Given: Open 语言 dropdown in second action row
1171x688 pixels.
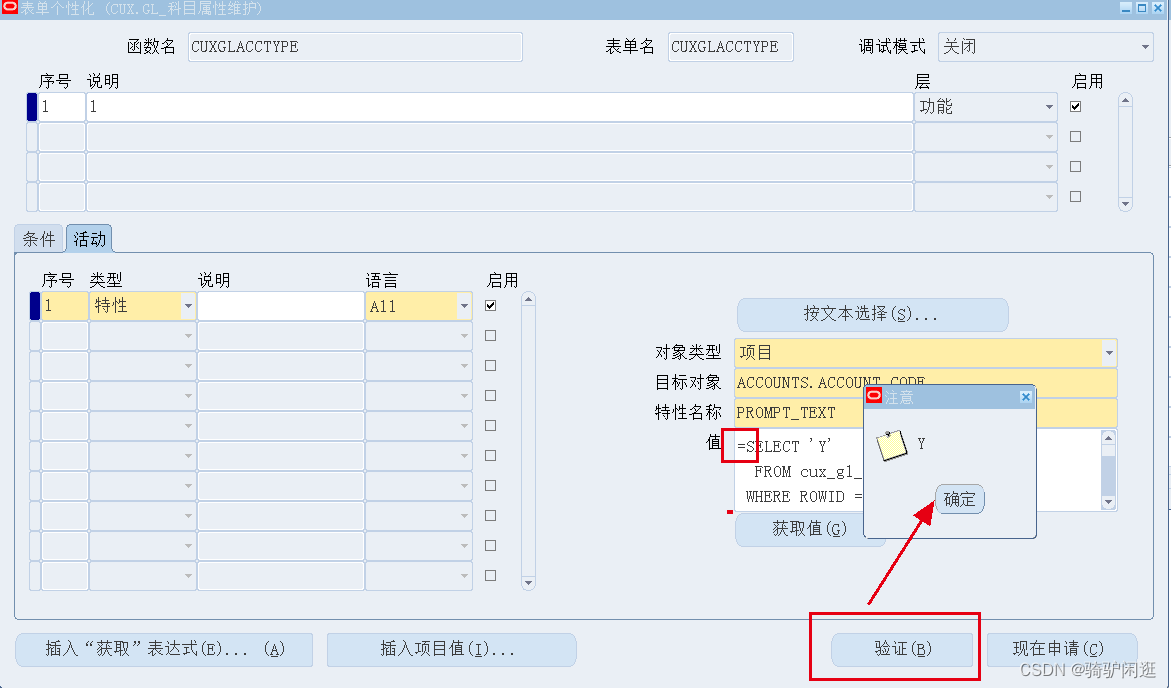Looking at the screenshot, I should point(465,336).
